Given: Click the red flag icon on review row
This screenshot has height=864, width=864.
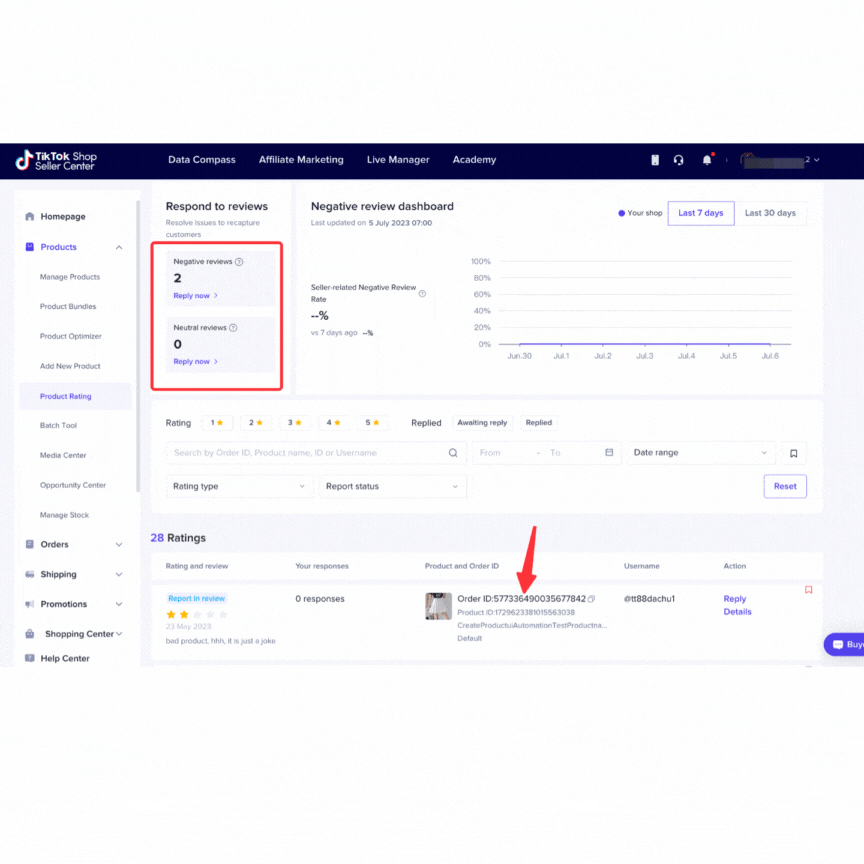Looking at the screenshot, I should pyautogui.click(x=809, y=590).
